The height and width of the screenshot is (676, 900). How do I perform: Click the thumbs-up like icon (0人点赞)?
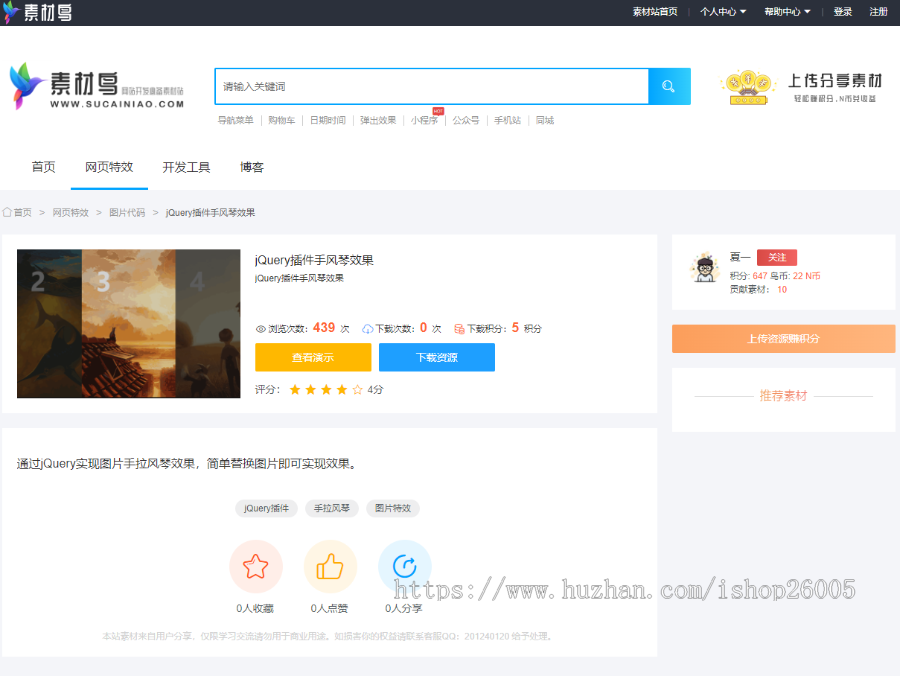point(330,566)
